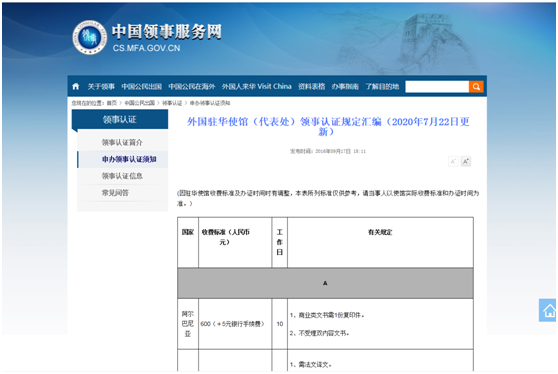Select 领事认证简介 in sidebar
The height and width of the screenshot is (374, 558).
point(122,143)
